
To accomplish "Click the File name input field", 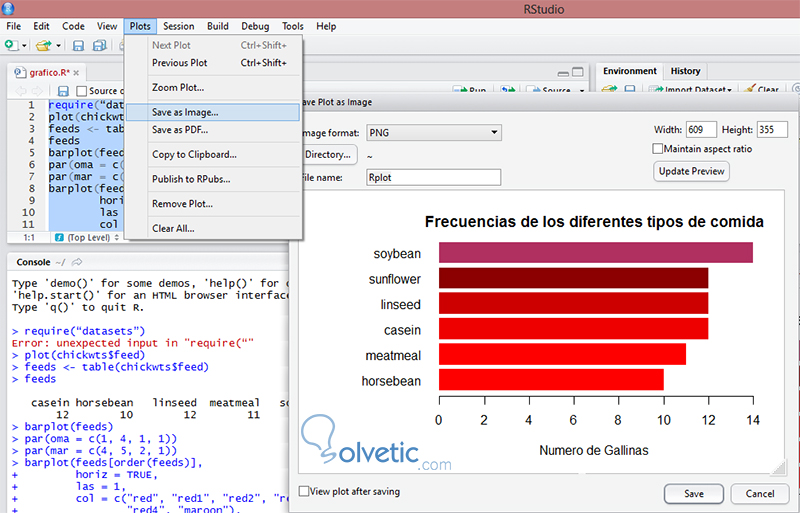I will tap(432, 177).
